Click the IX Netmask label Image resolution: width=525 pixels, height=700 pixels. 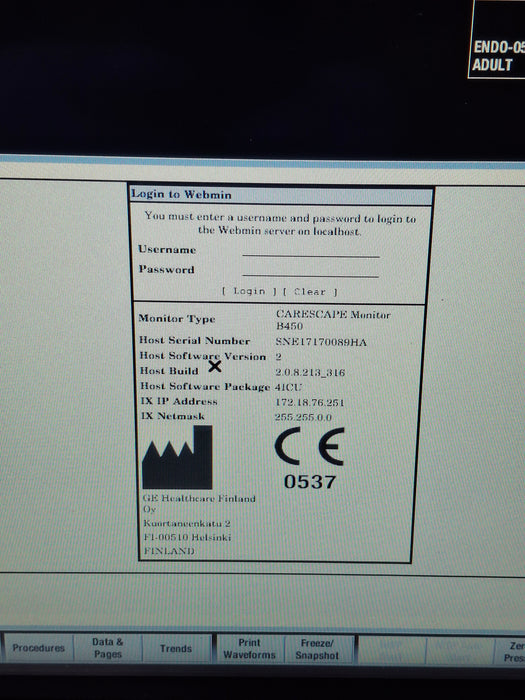[172, 416]
